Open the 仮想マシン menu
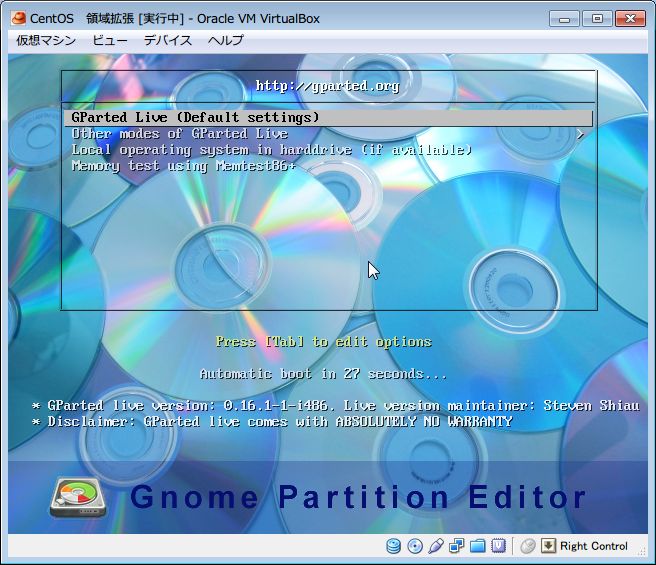Viewport: 656px width, 565px height. 46,40
